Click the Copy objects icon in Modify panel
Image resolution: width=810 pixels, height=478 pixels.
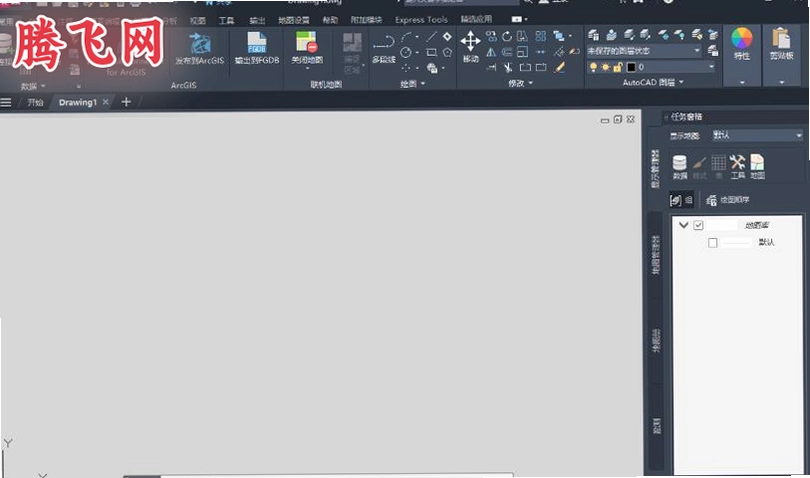pos(491,36)
